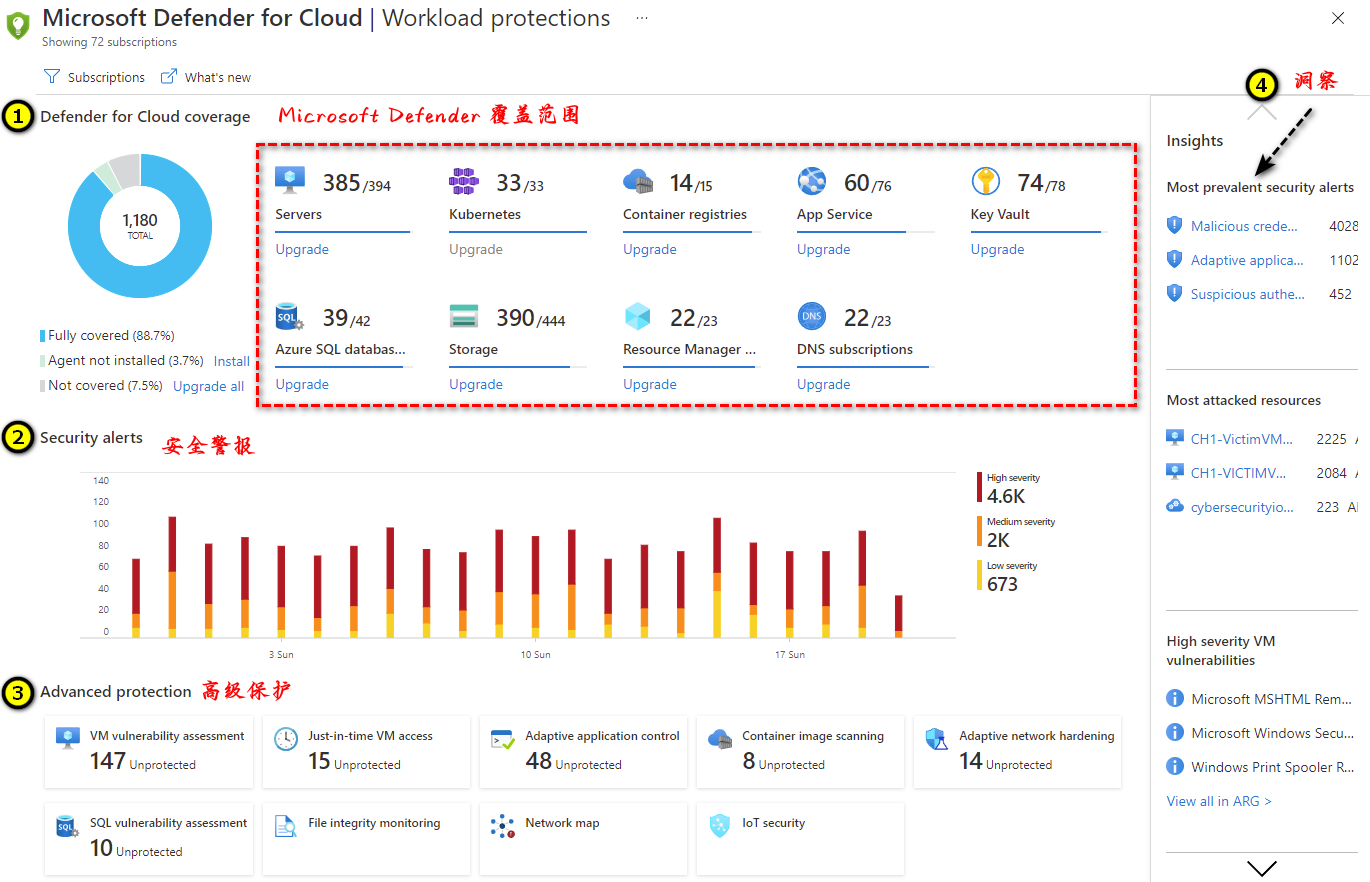
Task: Click Install link for agent not installed
Action: [x=232, y=361]
